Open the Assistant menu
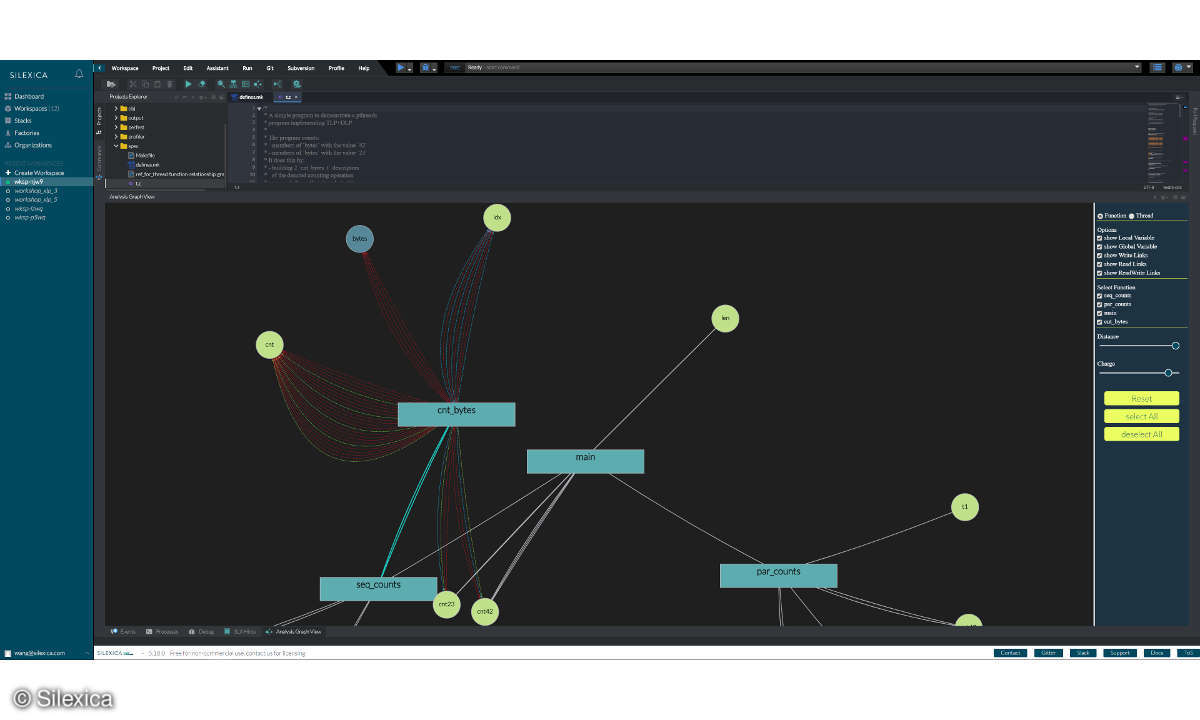 217,68
